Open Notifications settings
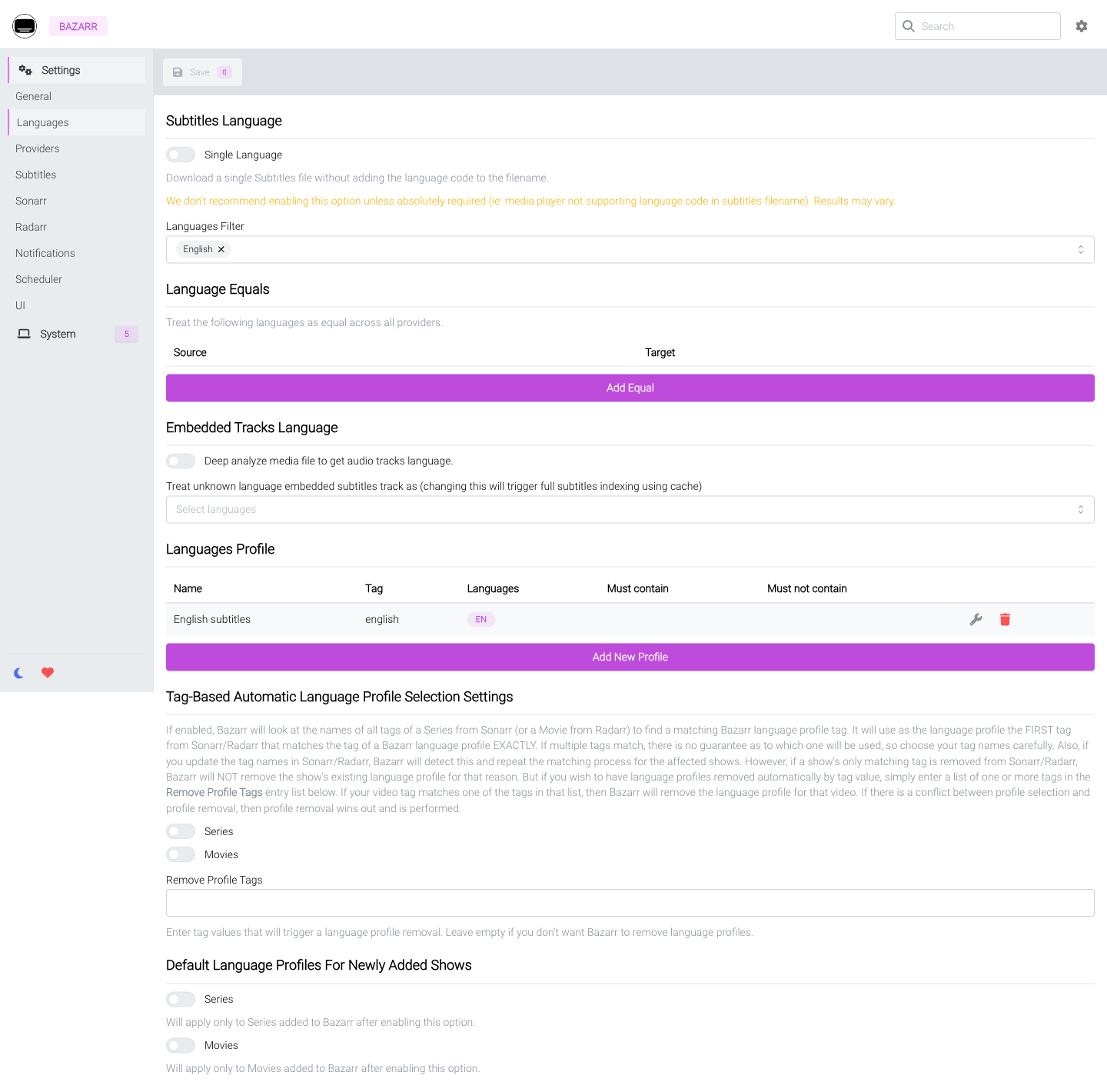Image resolution: width=1107 pixels, height=1092 pixels. click(x=77, y=253)
